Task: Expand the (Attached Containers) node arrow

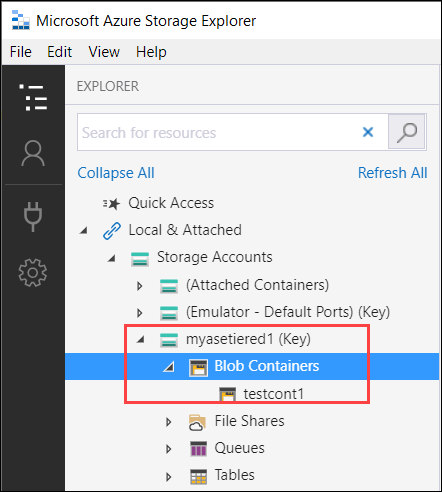Action: tap(140, 286)
